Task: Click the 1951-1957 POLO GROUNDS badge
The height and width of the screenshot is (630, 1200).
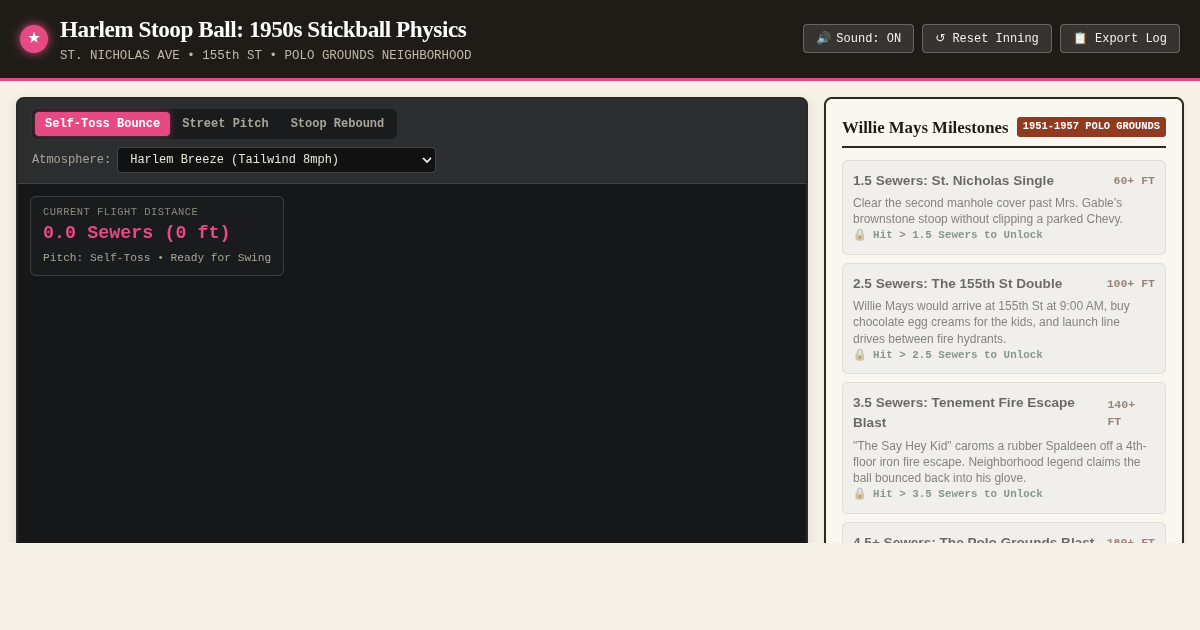Action: pyautogui.click(x=1091, y=127)
